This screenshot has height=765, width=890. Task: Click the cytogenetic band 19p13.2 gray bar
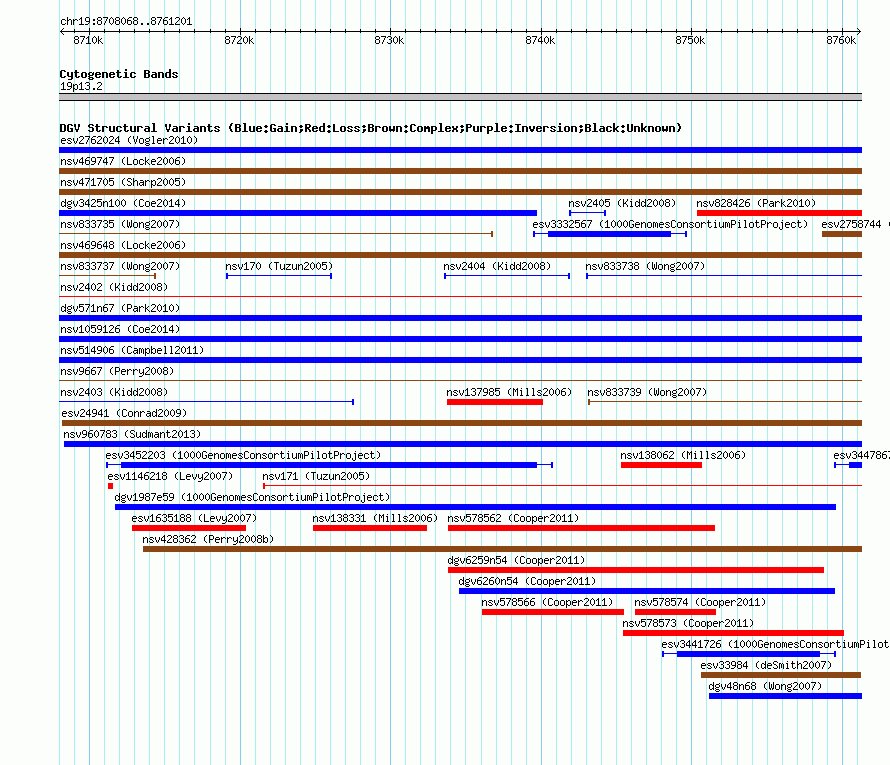coord(460,97)
